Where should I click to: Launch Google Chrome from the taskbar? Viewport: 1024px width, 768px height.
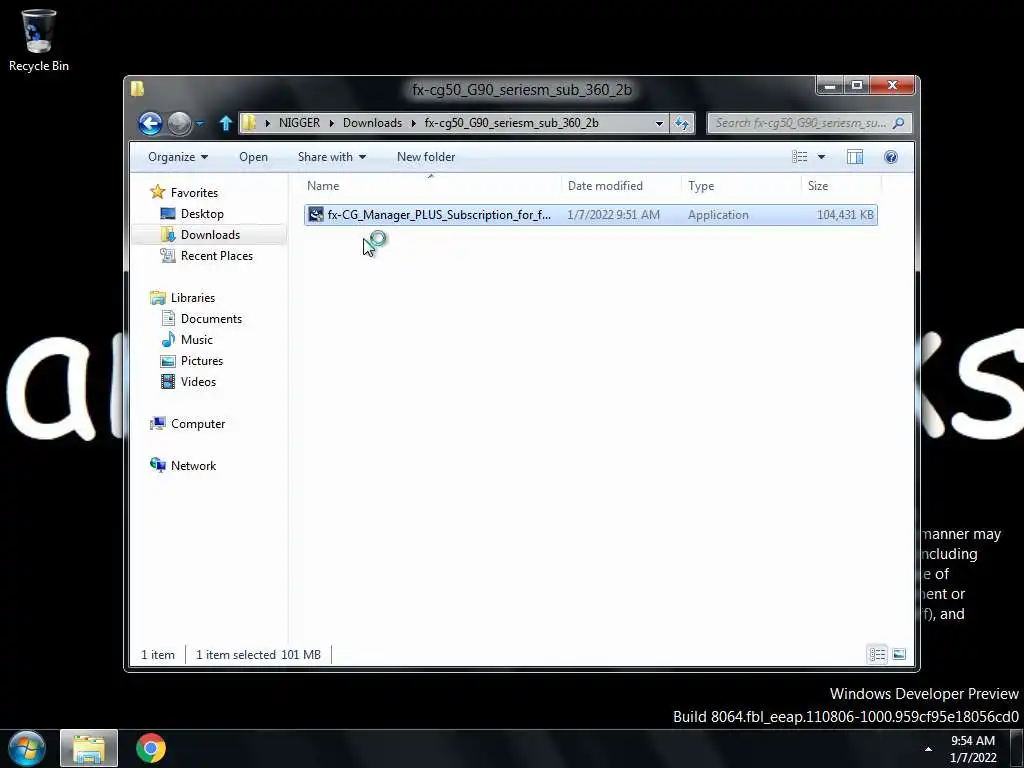point(151,748)
